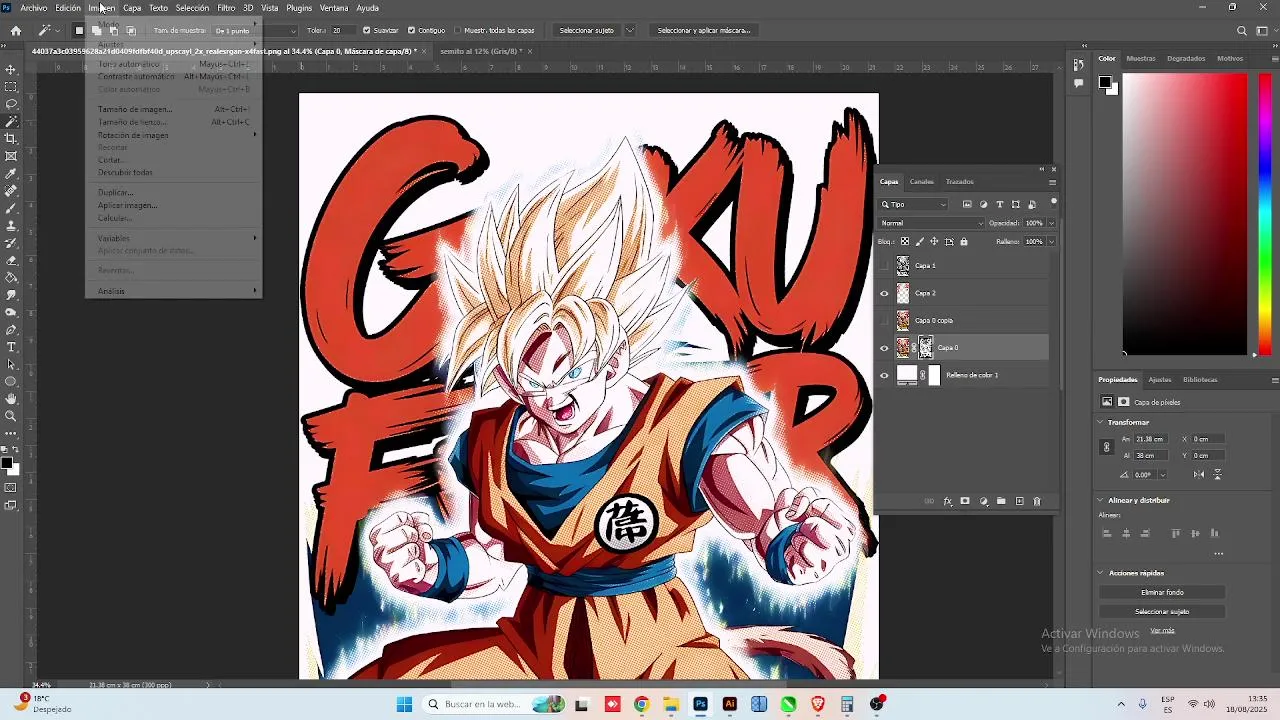Select the Lasso tool
This screenshot has height=720, width=1280.
pyautogui.click(x=11, y=104)
